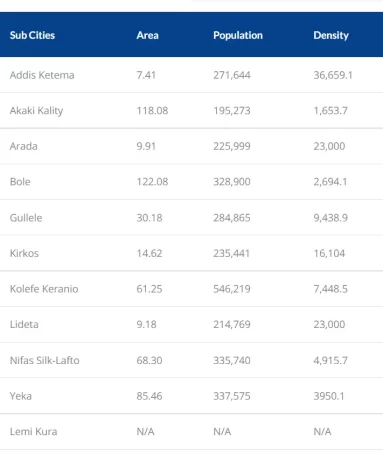
Task: Click the Yeka sub city name
Action: pos(21,396)
